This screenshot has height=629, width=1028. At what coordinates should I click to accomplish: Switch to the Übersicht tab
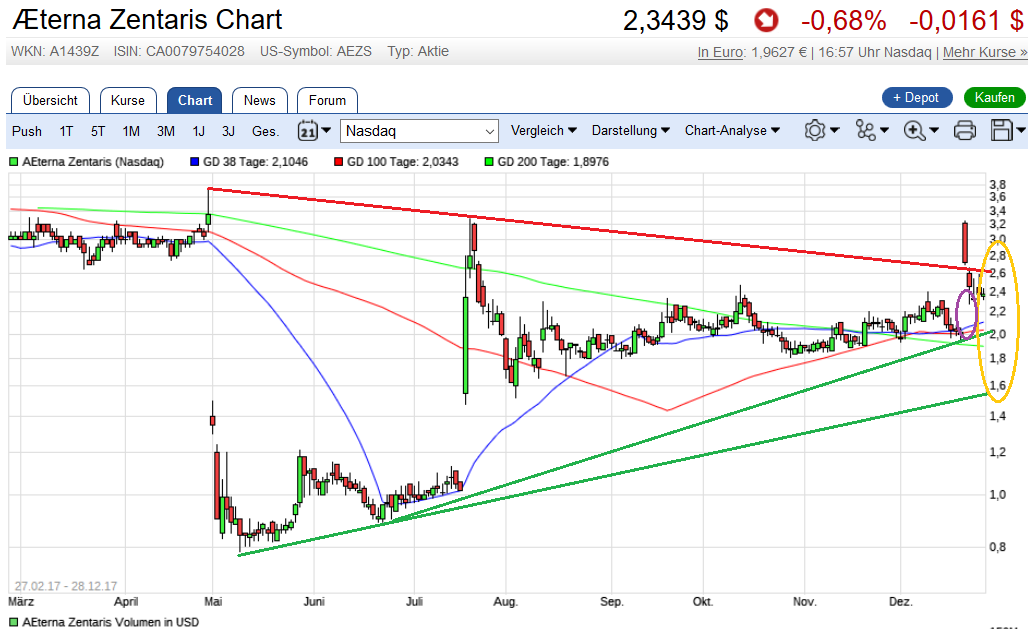[x=50, y=100]
